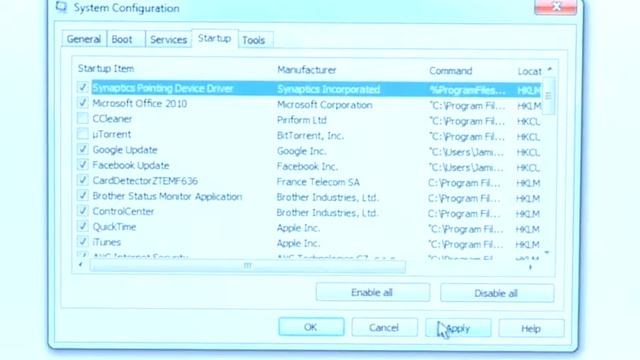640x360 pixels.
Task: Uncheck Brother Status Monitor Application checkbox
Action: click(82, 196)
